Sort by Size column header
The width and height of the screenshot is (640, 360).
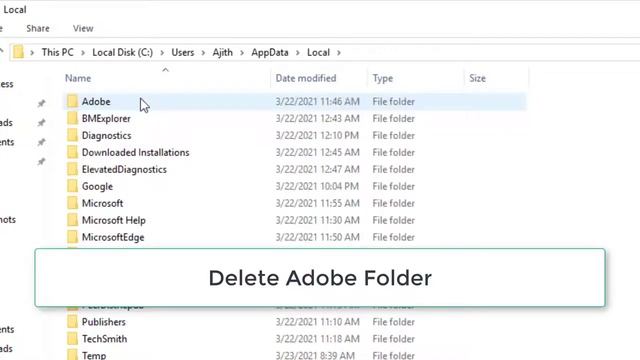[477, 78]
